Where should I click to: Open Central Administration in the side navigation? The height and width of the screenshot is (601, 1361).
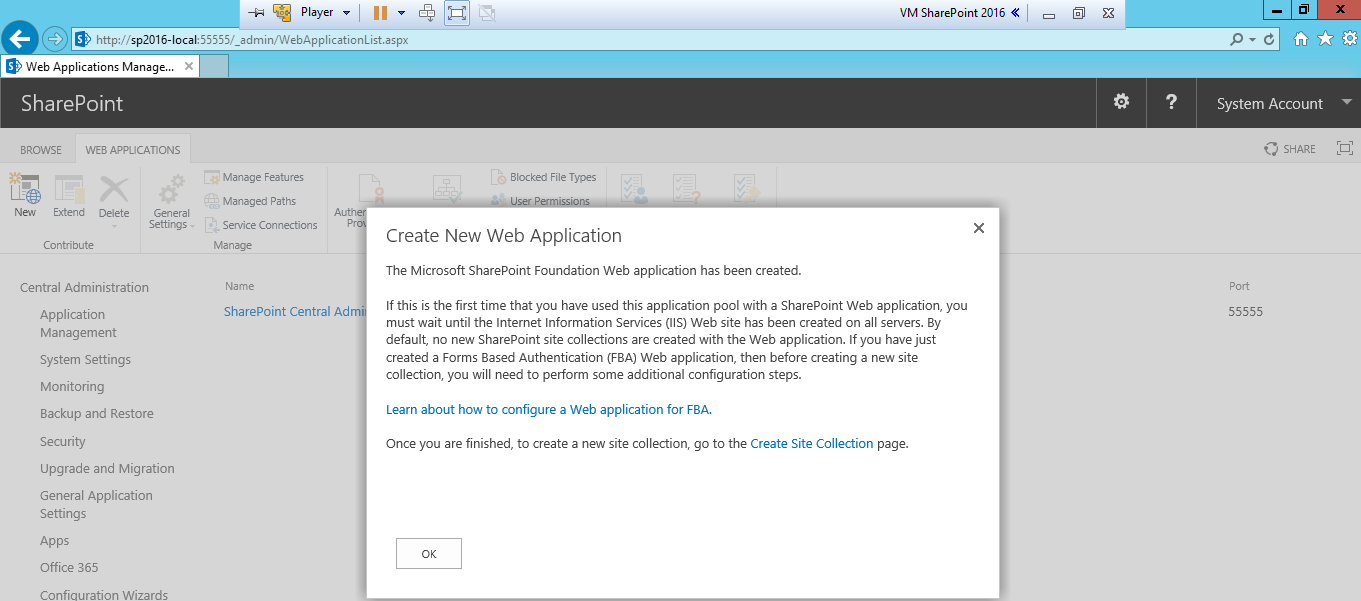coord(84,287)
